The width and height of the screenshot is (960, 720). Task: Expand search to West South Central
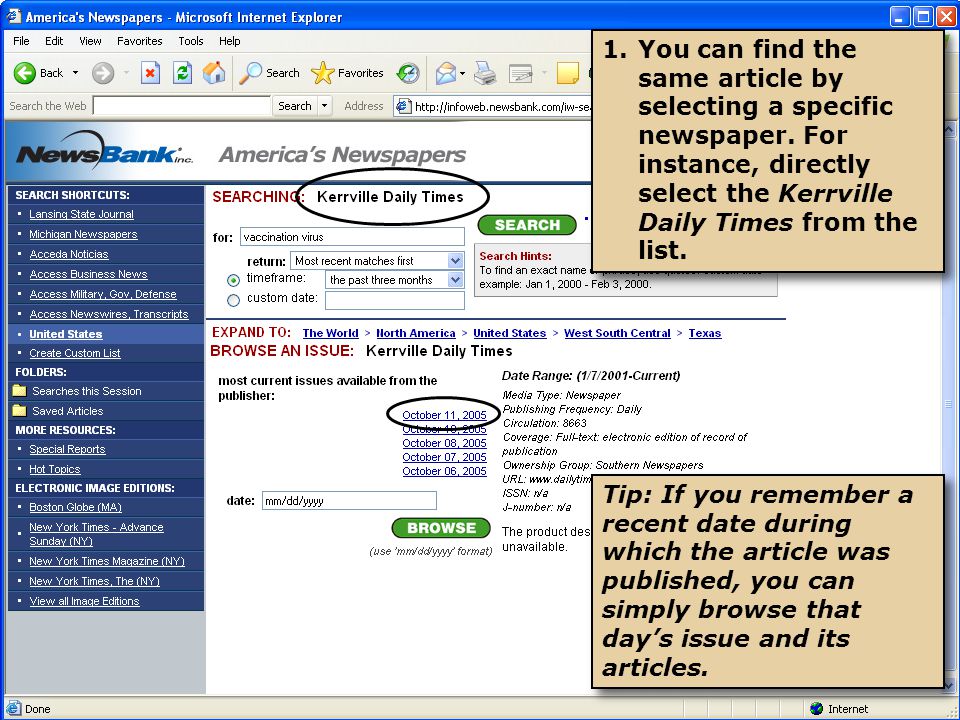617,333
